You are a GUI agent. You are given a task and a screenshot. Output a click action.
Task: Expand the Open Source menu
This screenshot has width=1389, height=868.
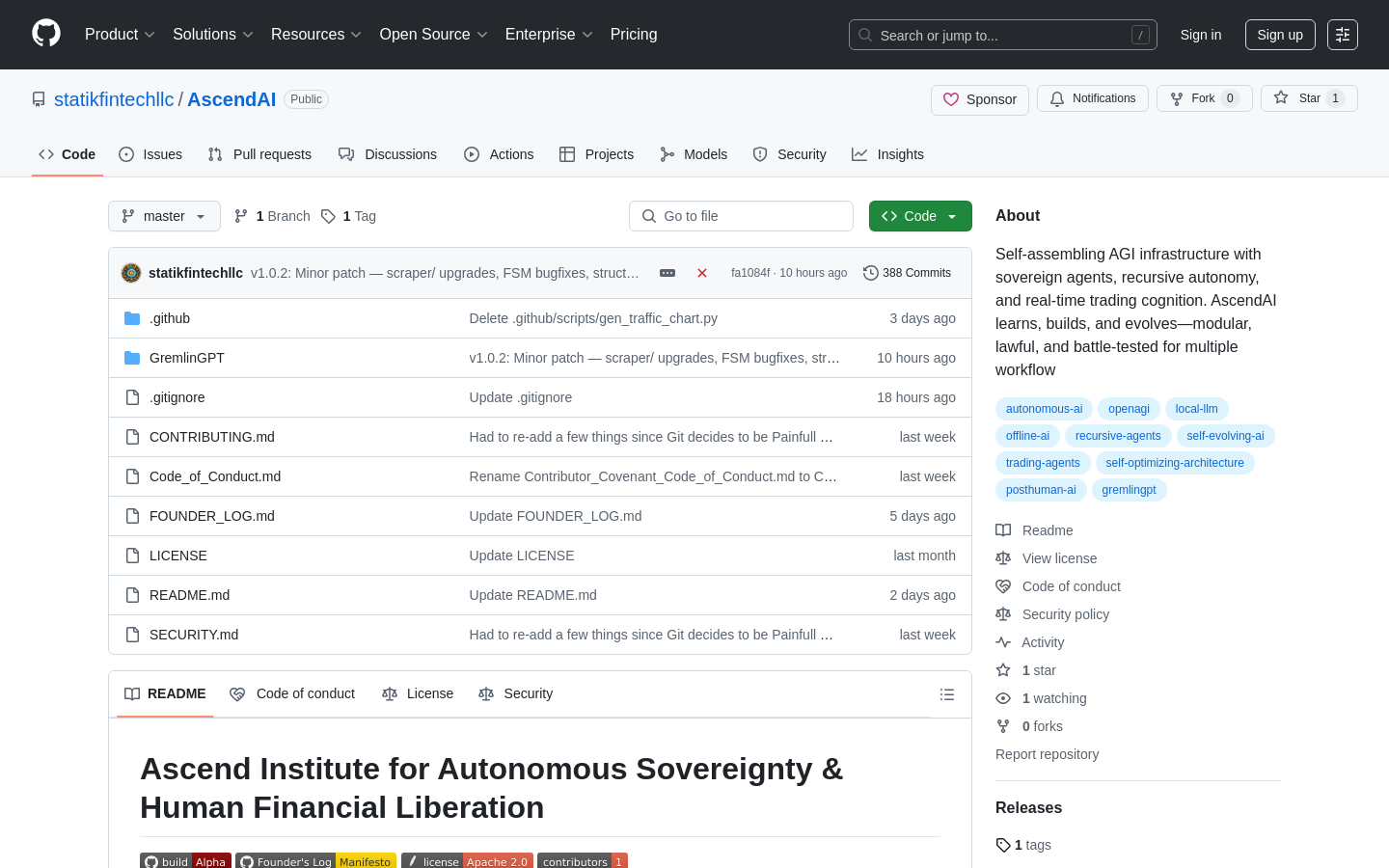pyautogui.click(x=434, y=35)
